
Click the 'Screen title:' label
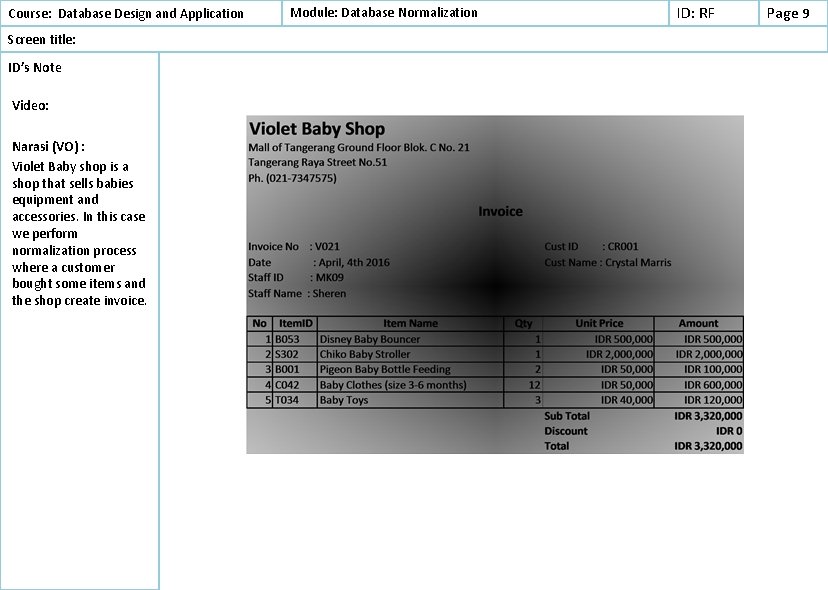tap(42, 40)
